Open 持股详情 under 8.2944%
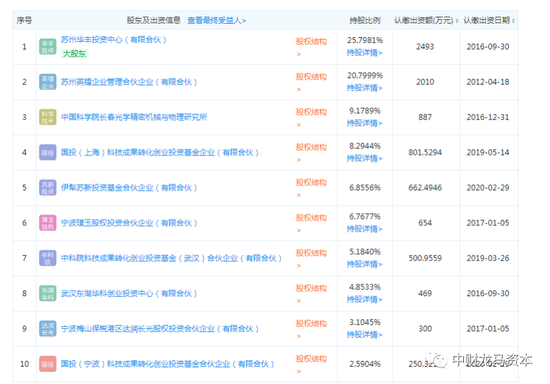The width and height of the screenshot is (550, 384). (x=364, y=159)
